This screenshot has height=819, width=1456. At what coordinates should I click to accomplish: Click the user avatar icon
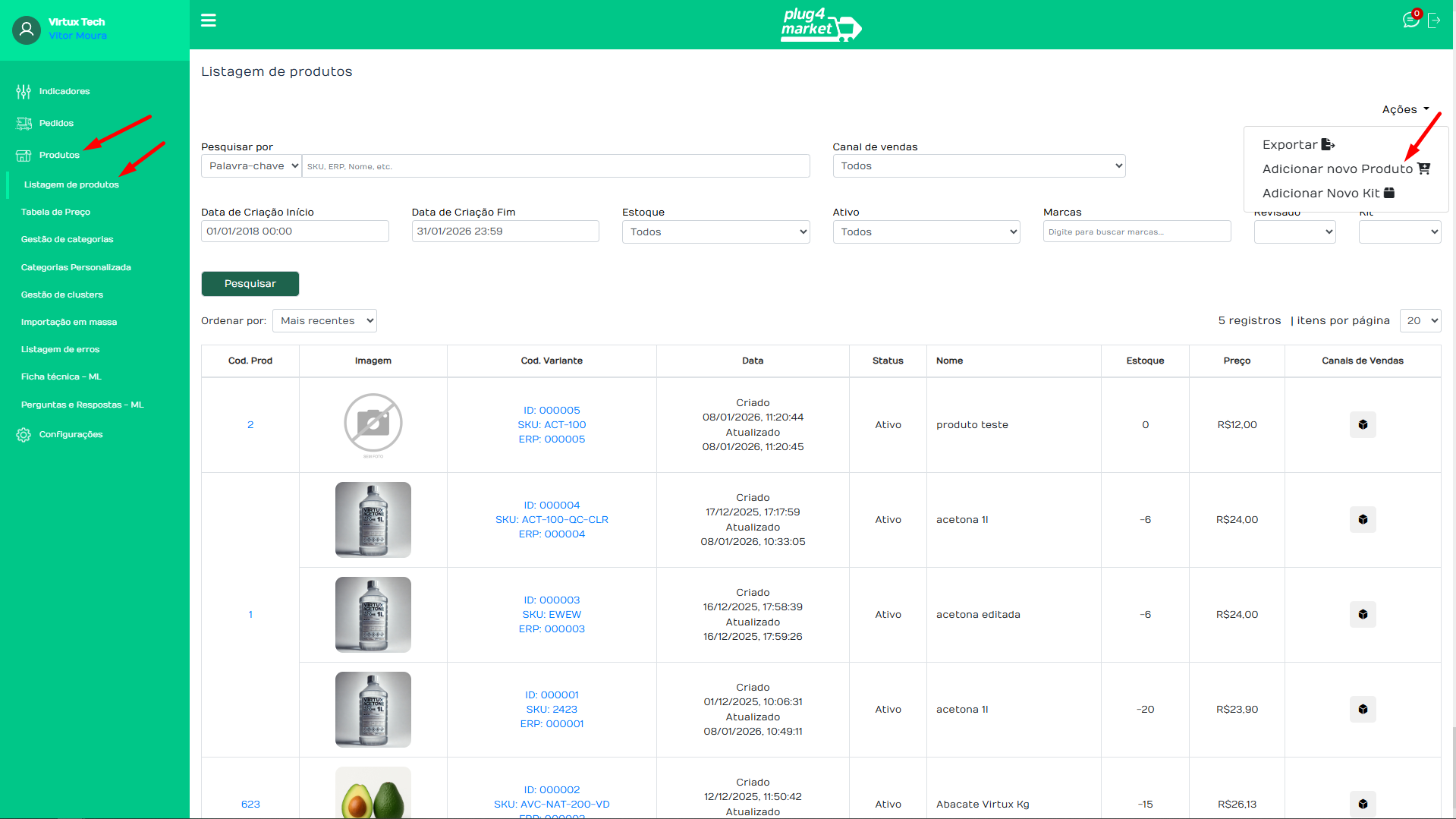tap(27, 30)
